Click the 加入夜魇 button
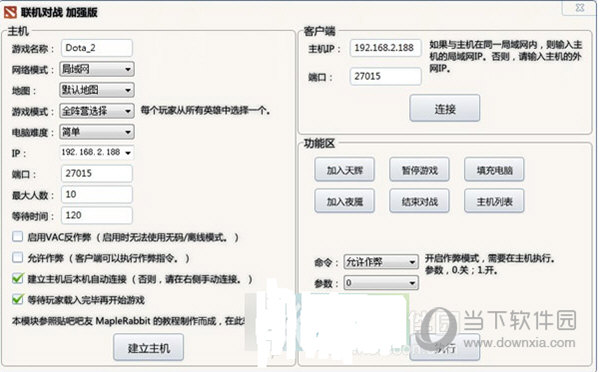Viewport: 600px width, 372px height. 344,201
